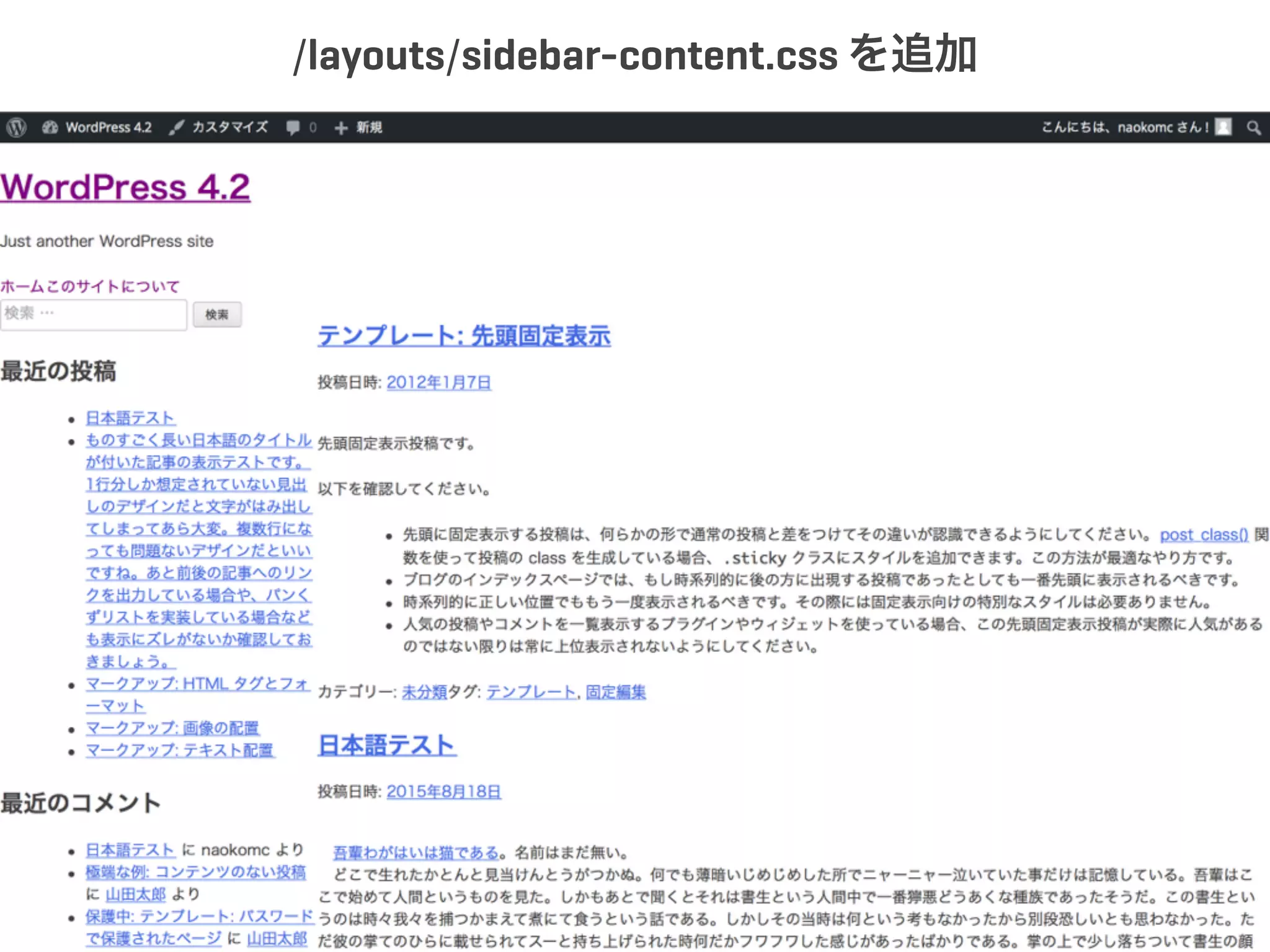Open the 新規 new content menu
1270x952 pixels.
pyautogui.click(x=358, y=127)
